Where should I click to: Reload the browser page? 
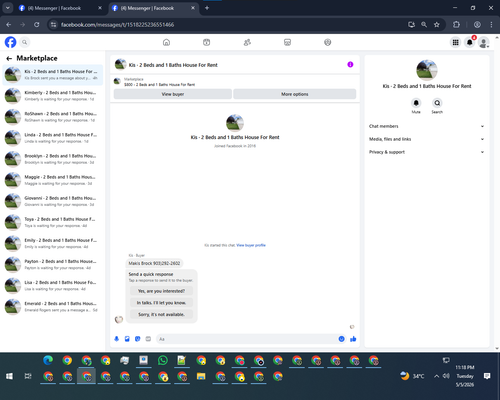pyautogui.click(x=37, y=25)
